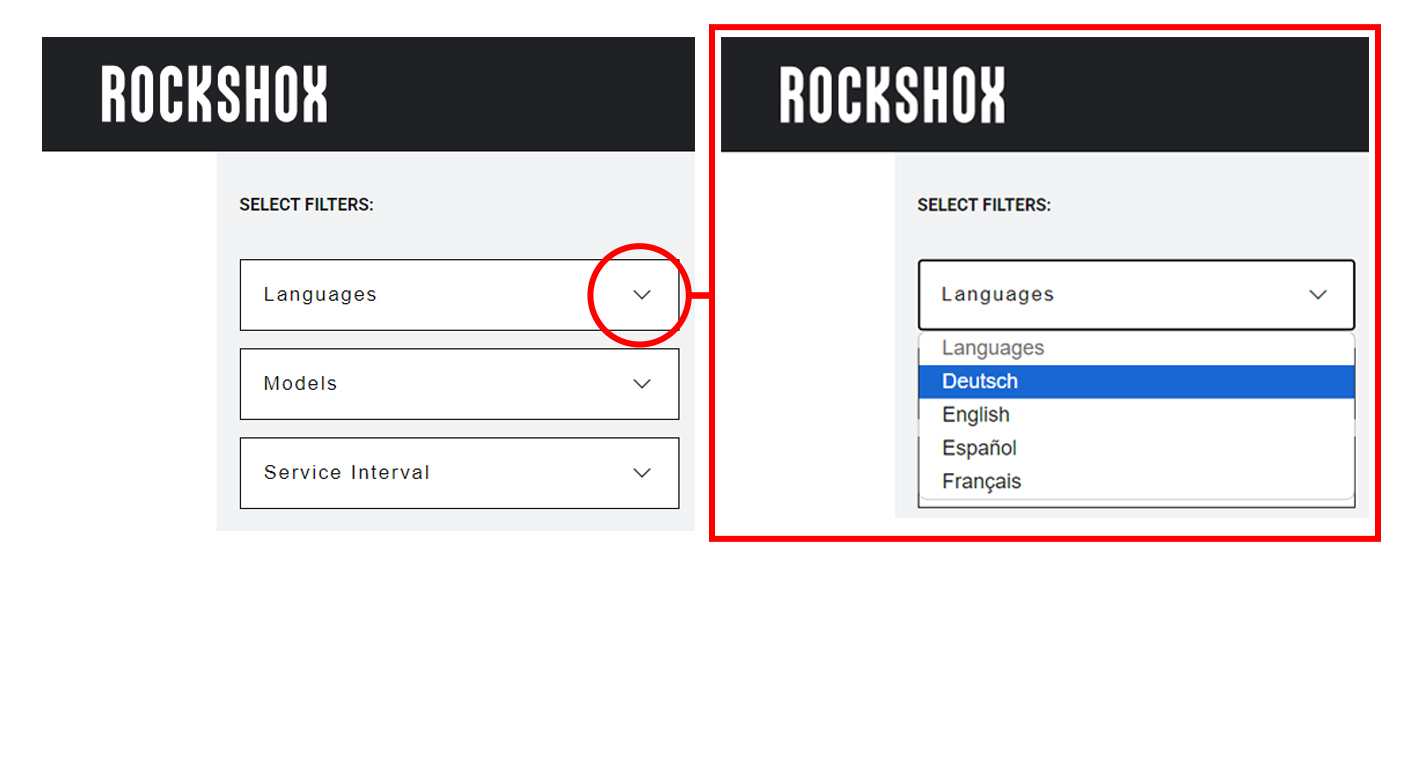1426x760 pixels.
Task: Click the RockShox logo above the collapsed filters
Action: click(x=214, y=95)
